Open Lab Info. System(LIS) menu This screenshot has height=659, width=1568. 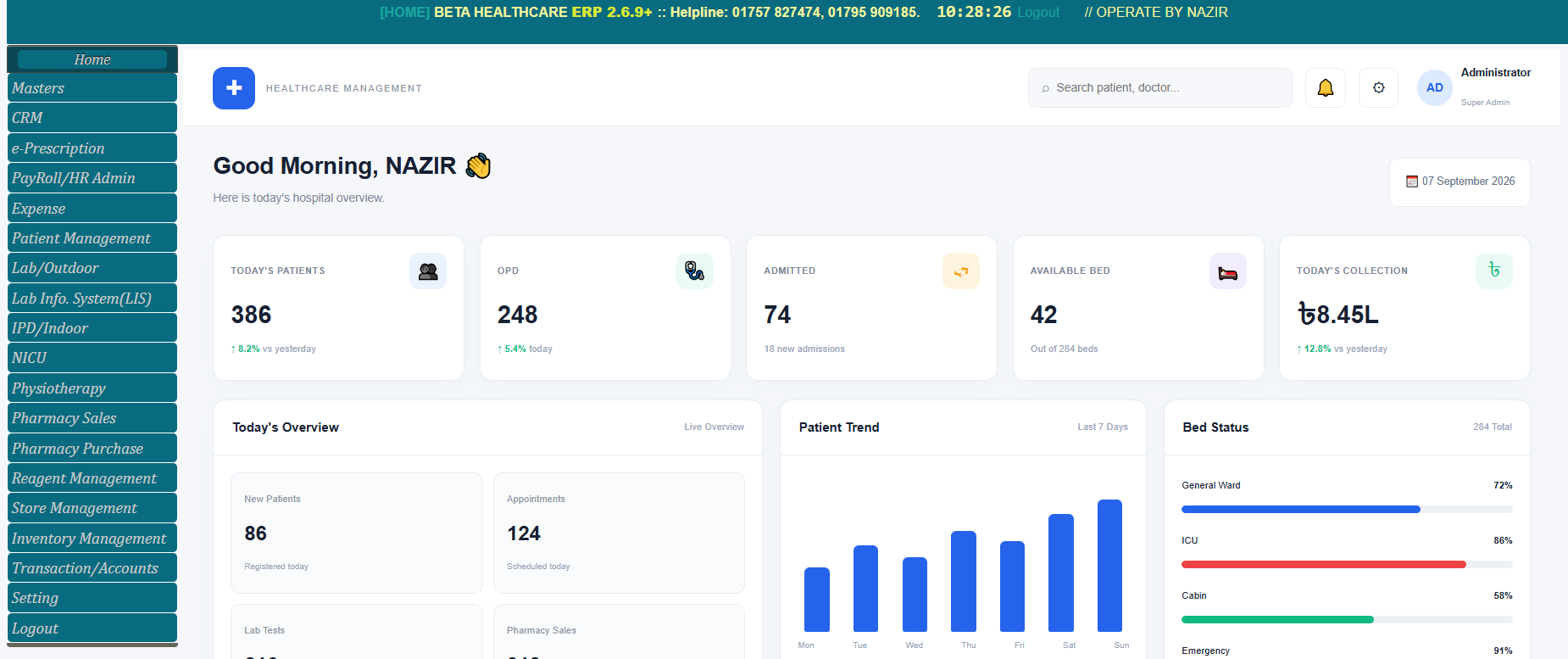[x=92, y=299]
